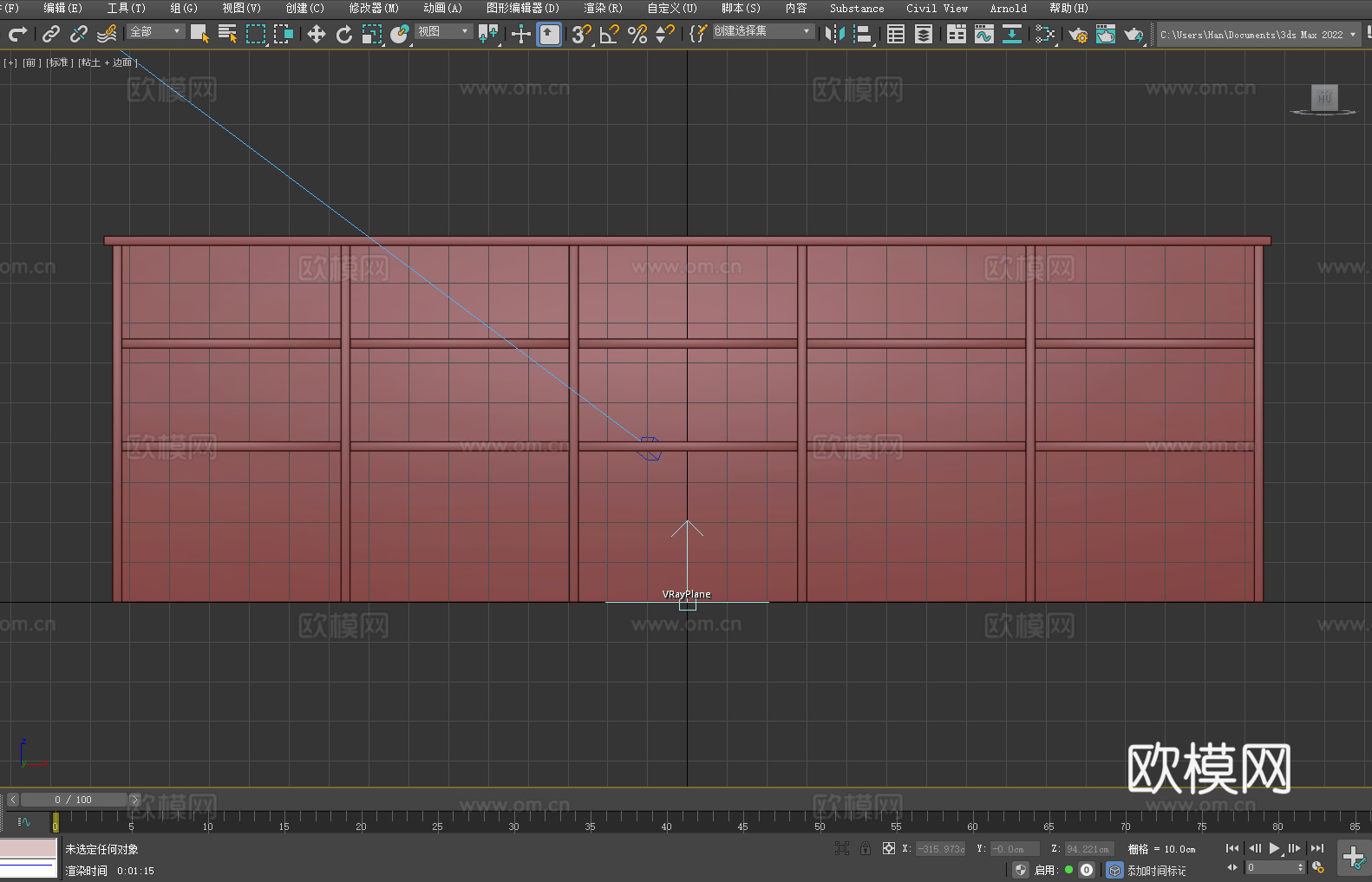
Task: Activate the Select and Scale tool
Action: click(x=372, y=34)
